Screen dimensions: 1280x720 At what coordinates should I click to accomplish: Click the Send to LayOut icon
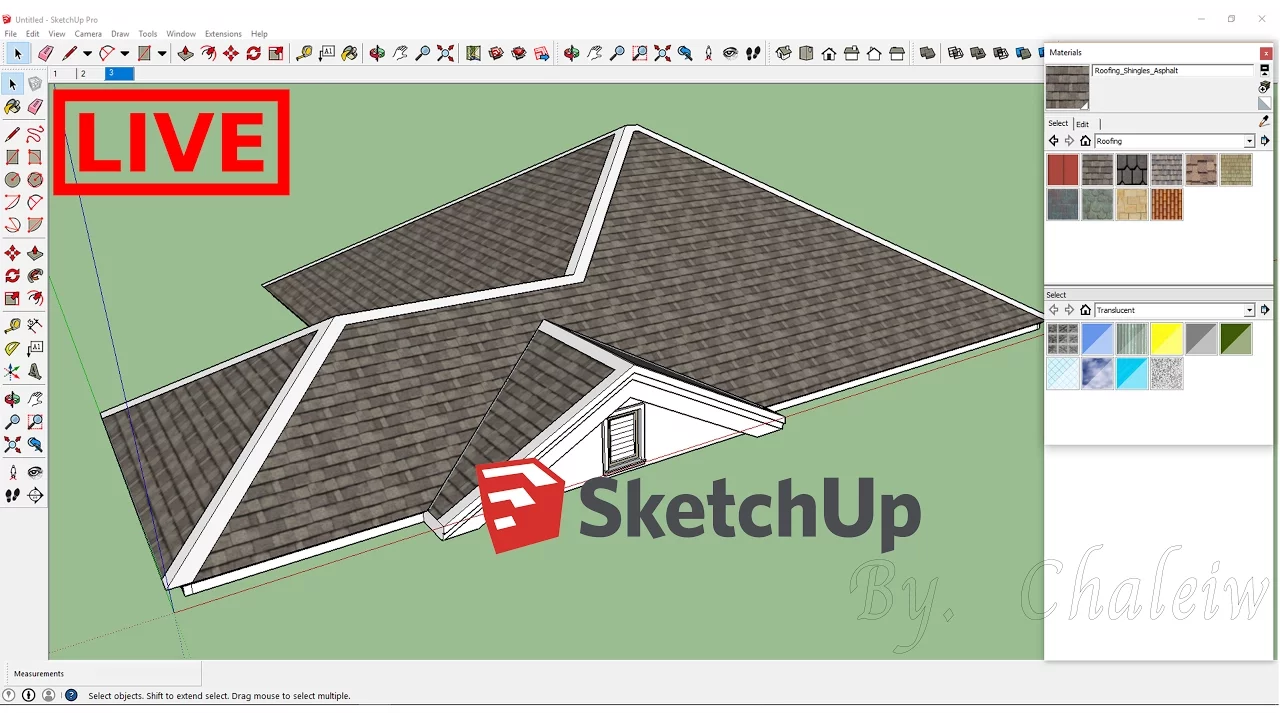[542, 53]
